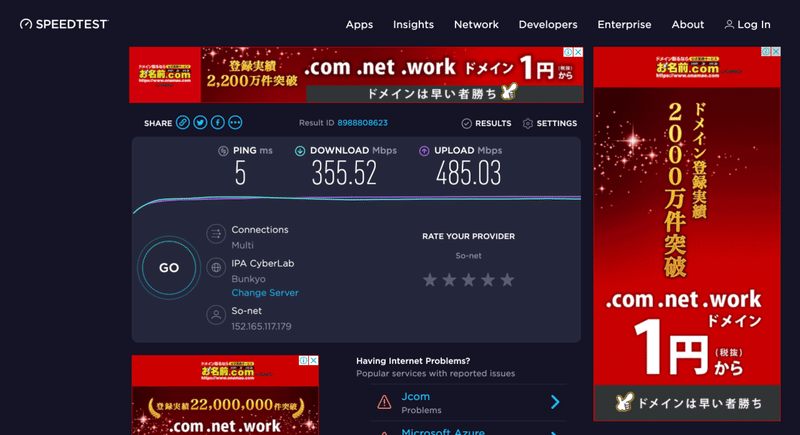The image size is (800, 435).
Task: Open the Enterprise menu
Action: [624, 24]
